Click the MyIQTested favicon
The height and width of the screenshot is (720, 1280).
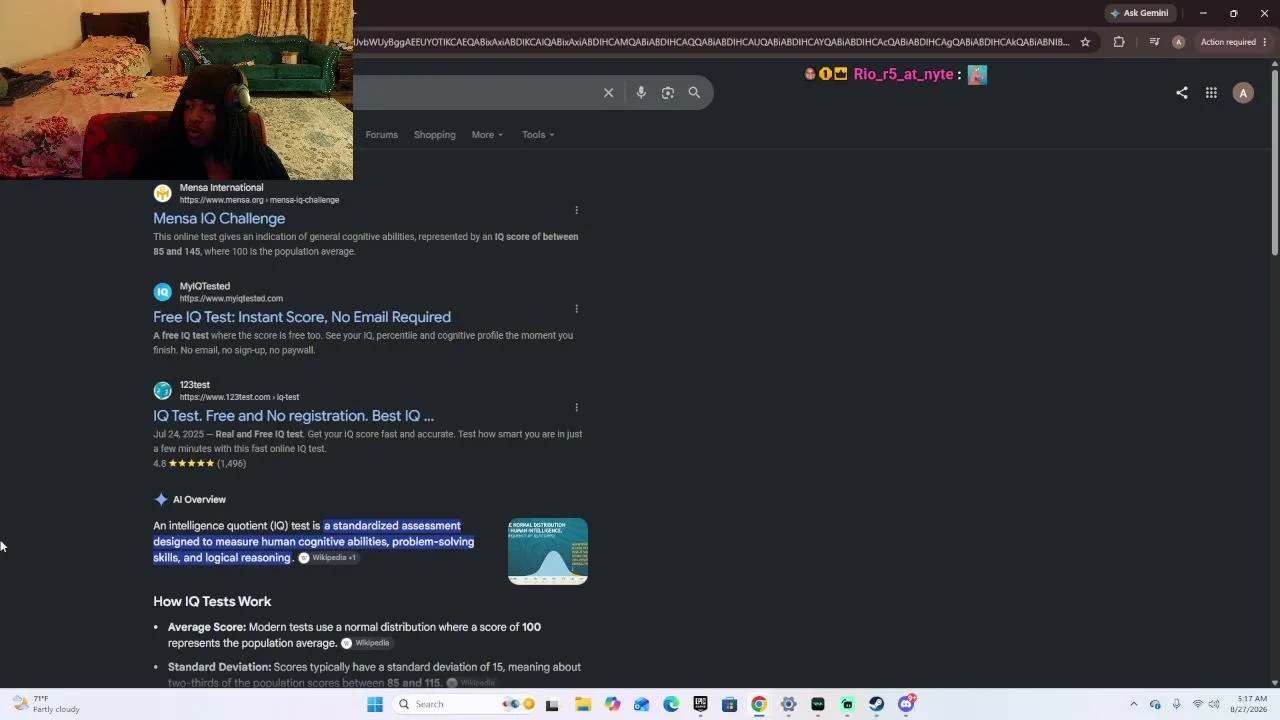pos(162,292)
